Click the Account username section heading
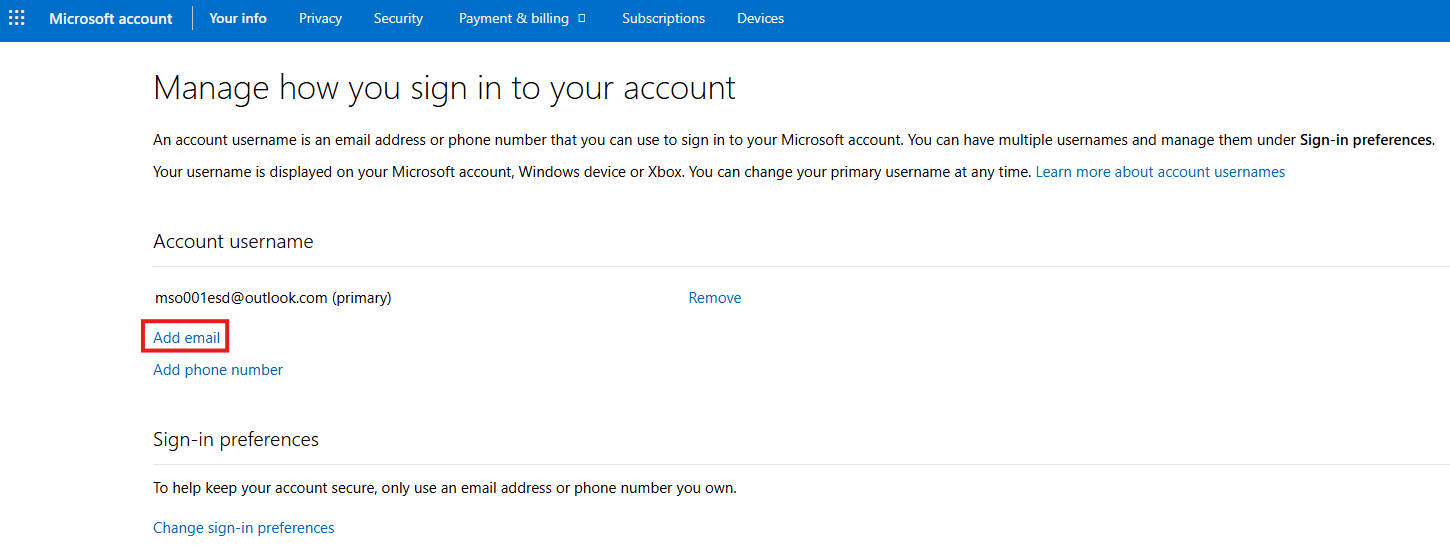Image resolution: width=1450 pixels, height=549 pixels. pyautogui.click(x=233, y=242)
